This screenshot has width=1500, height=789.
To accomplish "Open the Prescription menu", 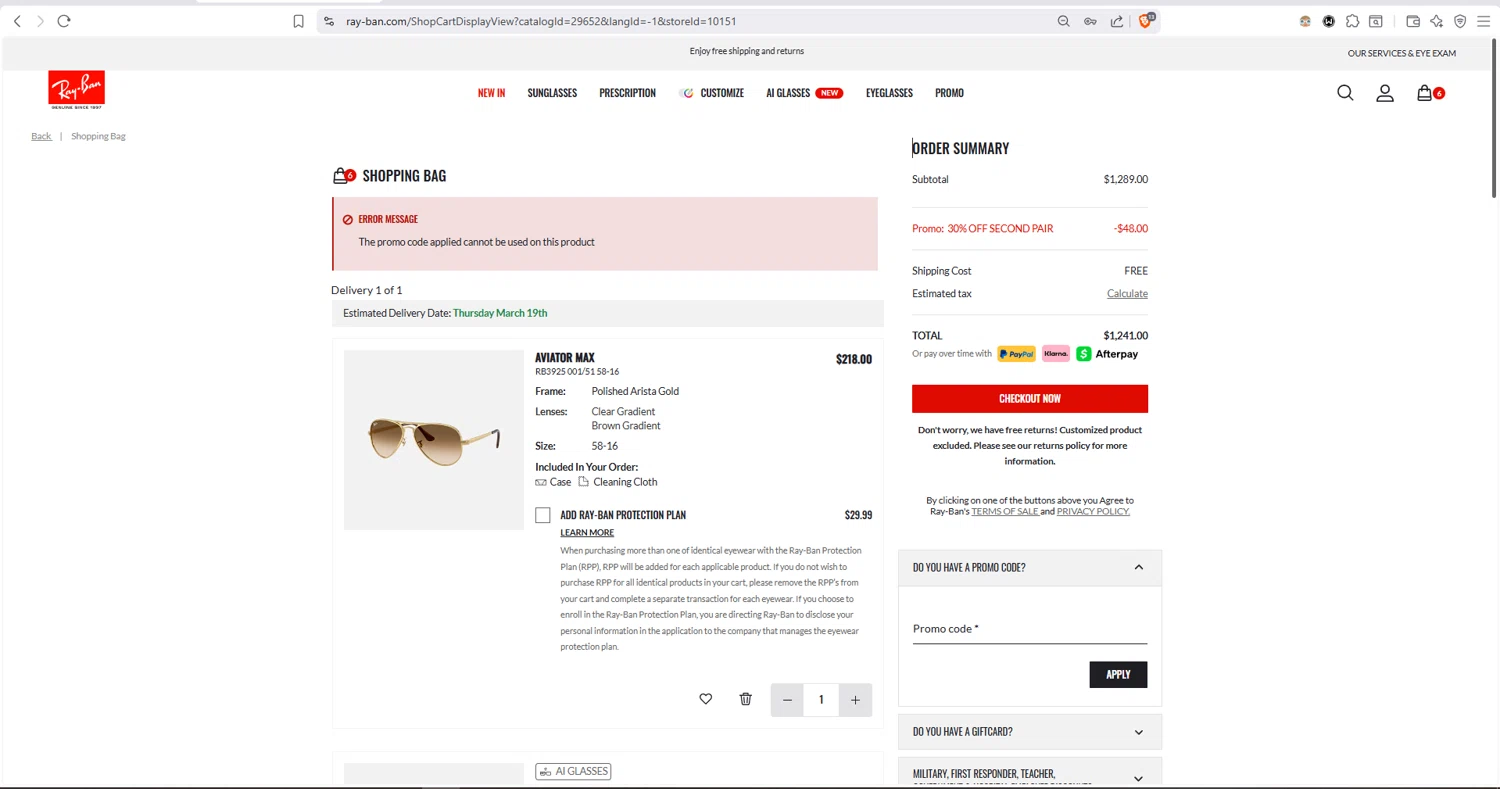I will tap(627, 93).
